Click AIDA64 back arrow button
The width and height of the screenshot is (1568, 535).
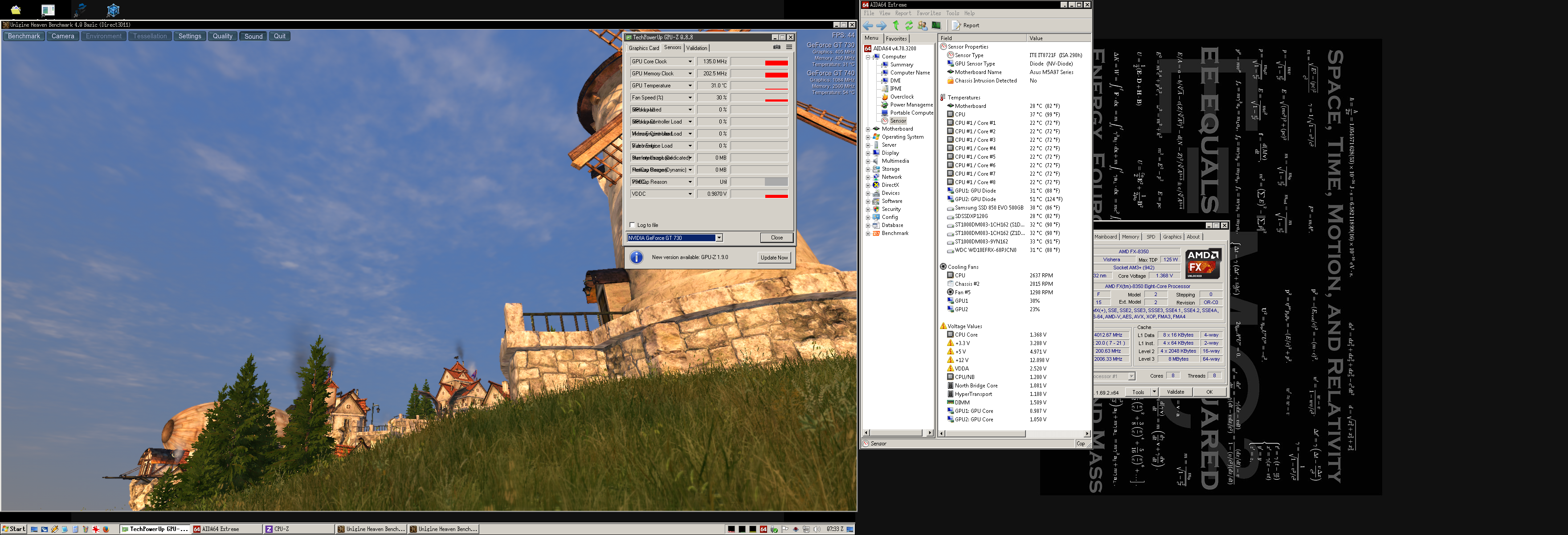point(868,25)
